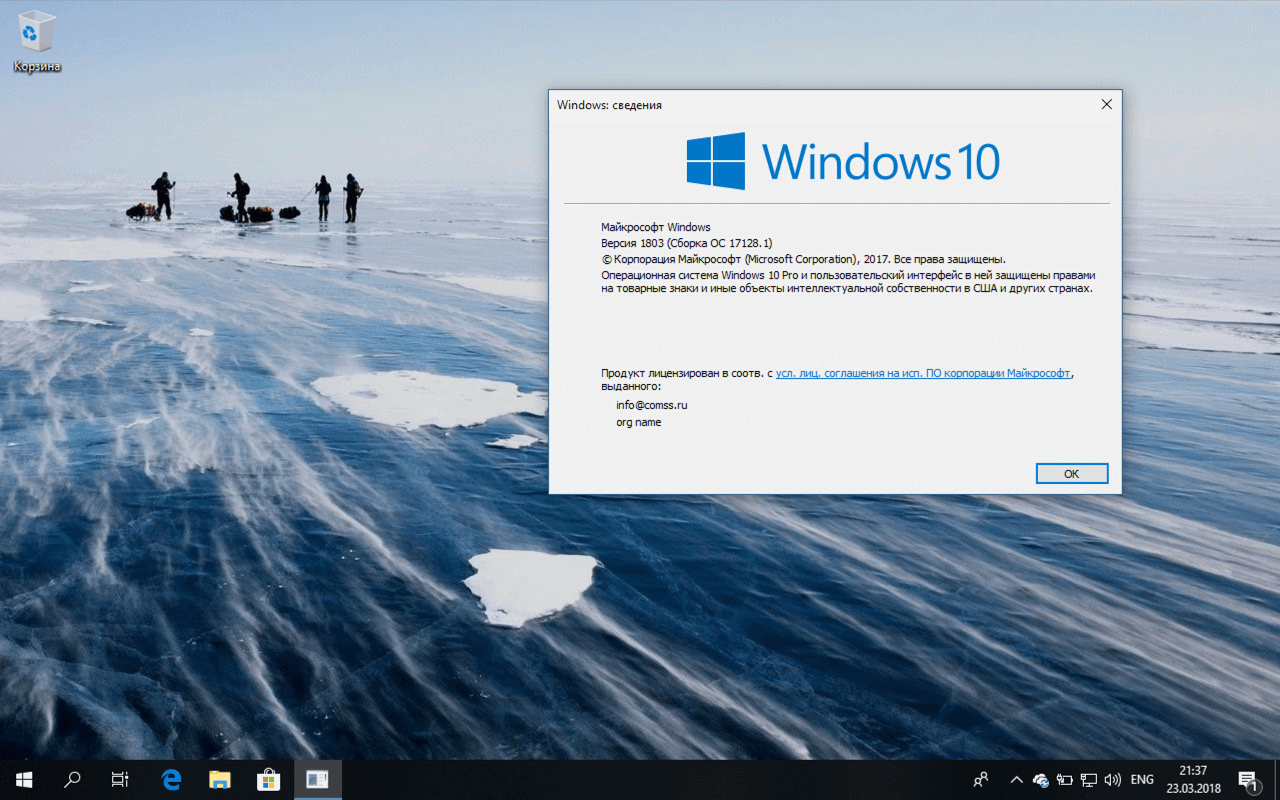The height and width of the screenshot is (800, 1280).
Task: Click the info@comss.ru licensee text
Action: [652, 405]
